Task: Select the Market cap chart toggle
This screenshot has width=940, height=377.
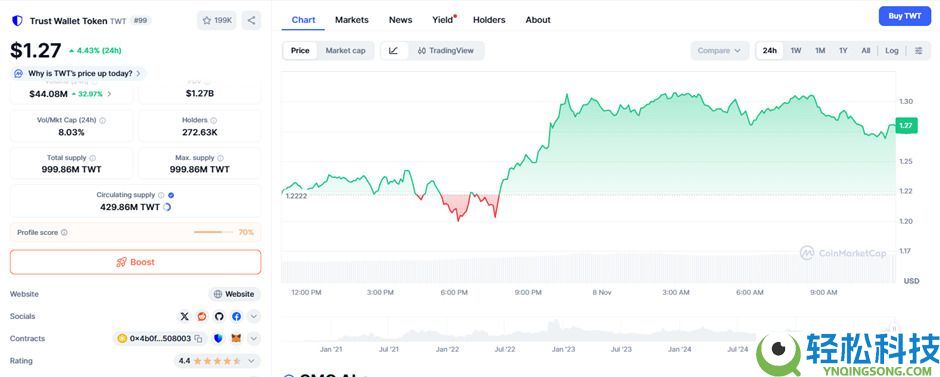Action: (x=345, y=51)
